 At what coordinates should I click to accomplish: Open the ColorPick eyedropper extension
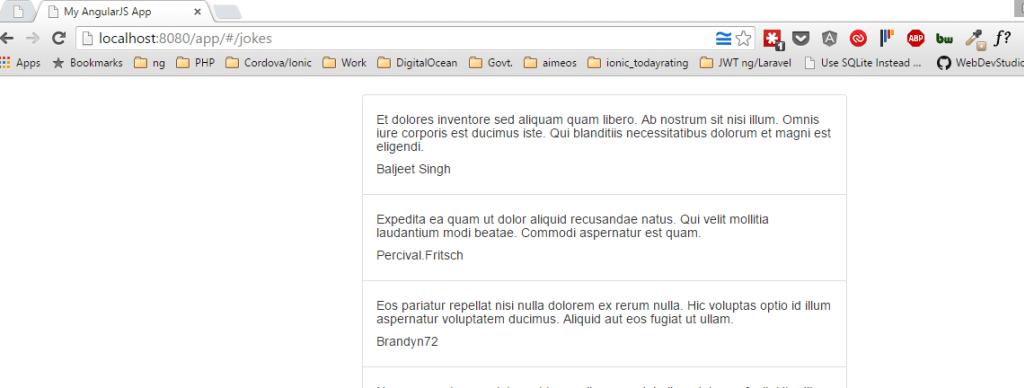tap(976, 39)
